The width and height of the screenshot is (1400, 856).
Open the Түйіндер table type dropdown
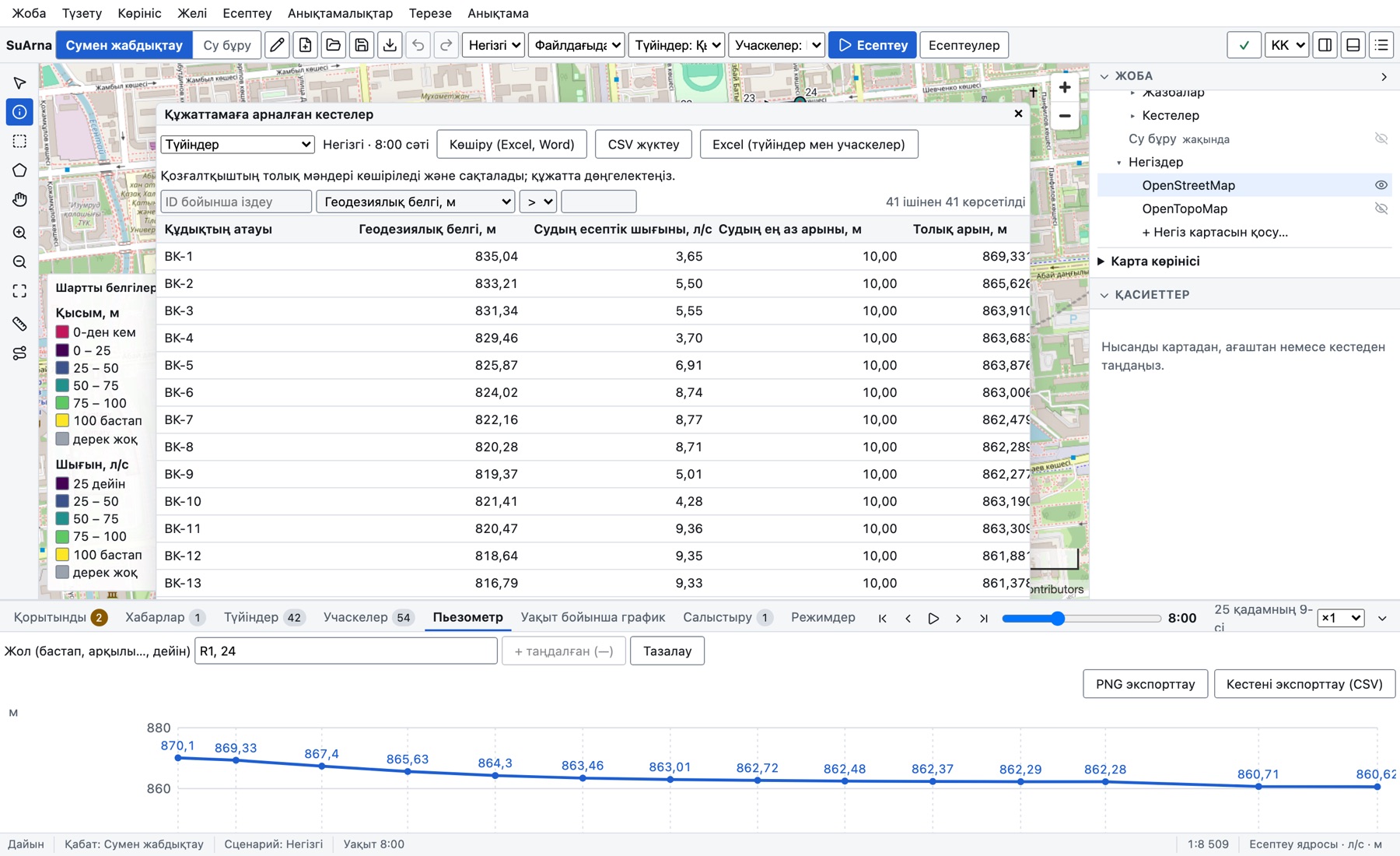coord(238,144)
